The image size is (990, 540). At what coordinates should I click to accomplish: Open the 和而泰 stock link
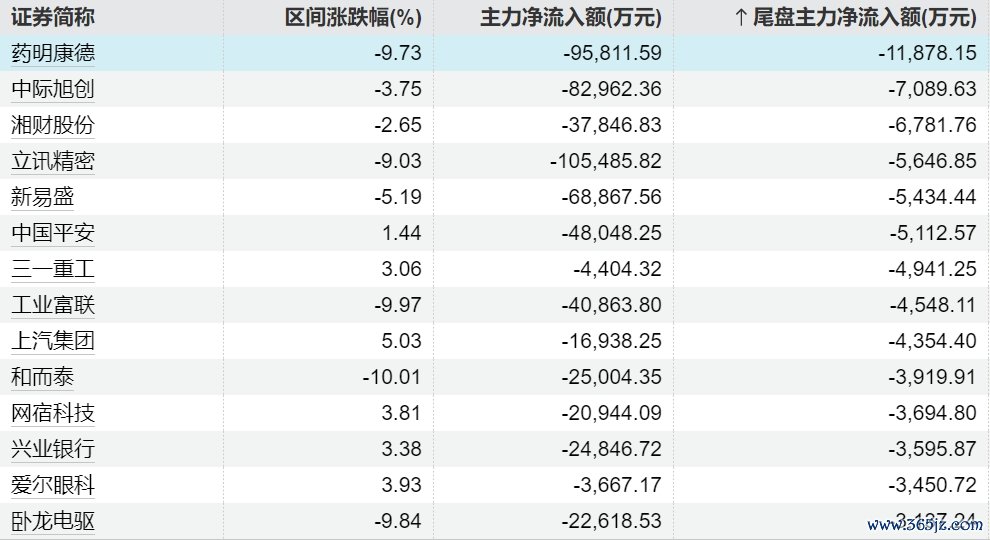(42, 377)
